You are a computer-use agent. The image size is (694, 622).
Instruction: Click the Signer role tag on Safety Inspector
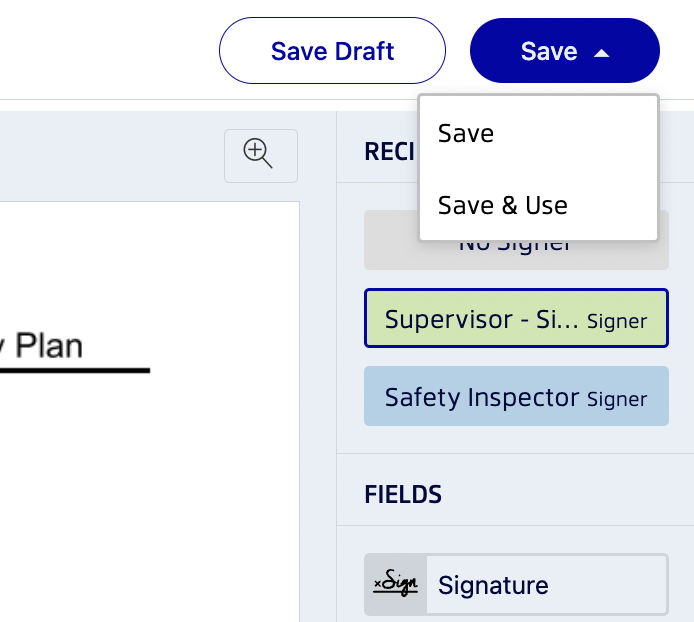(x=617, y=400)
